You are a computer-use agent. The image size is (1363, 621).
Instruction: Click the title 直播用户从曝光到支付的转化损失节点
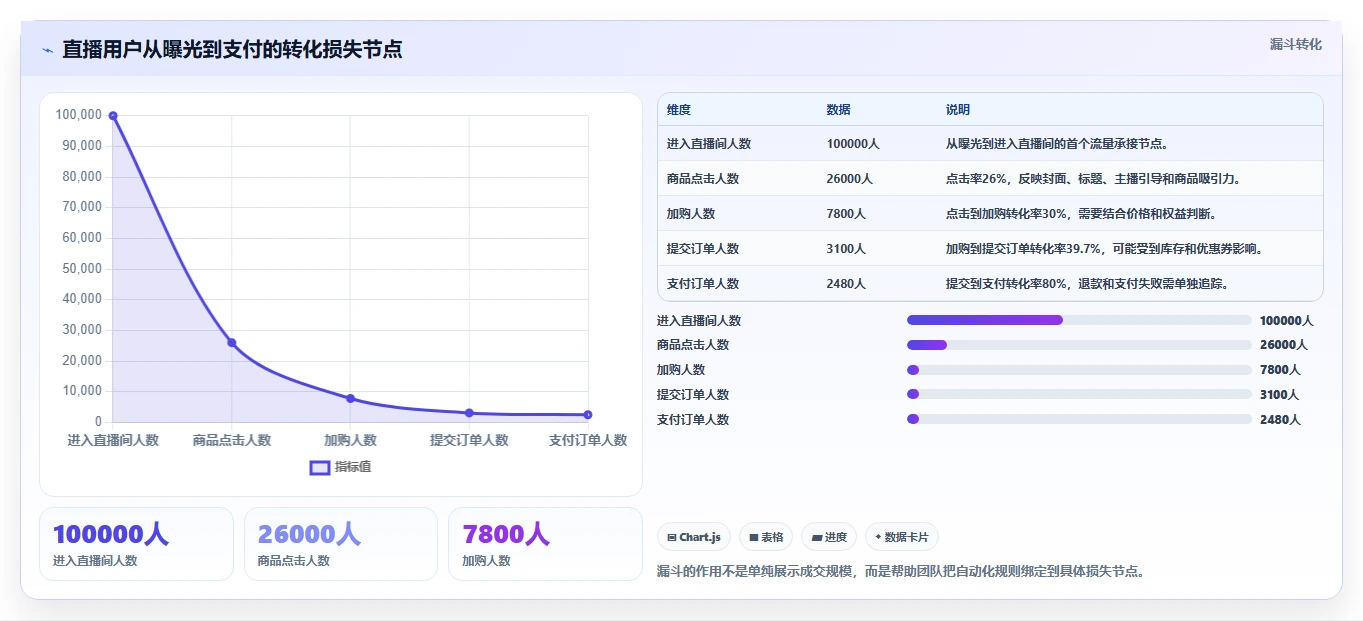pos(232,49)
